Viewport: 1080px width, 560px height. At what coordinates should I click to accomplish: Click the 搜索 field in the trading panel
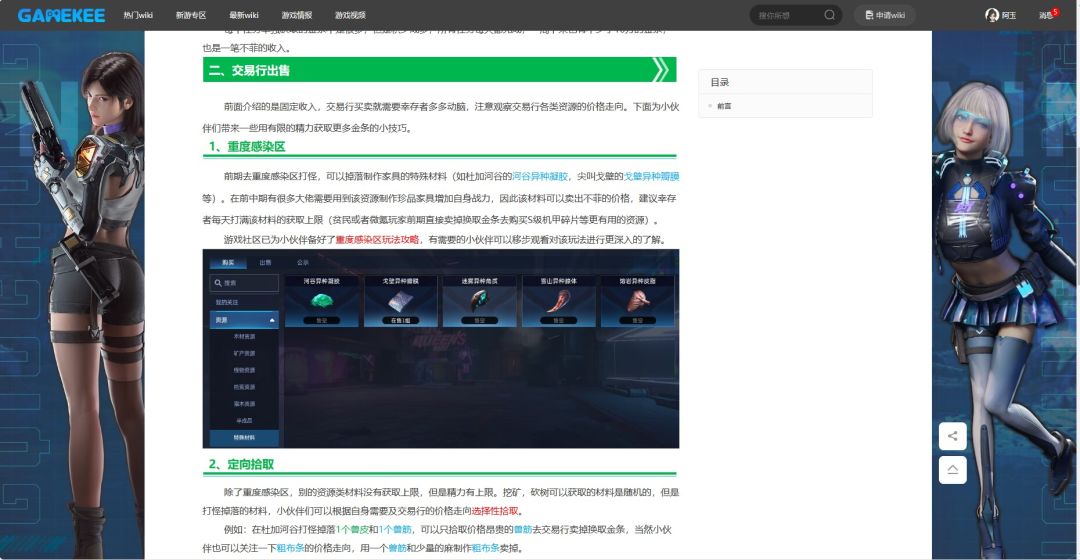[x=245, y=282]
